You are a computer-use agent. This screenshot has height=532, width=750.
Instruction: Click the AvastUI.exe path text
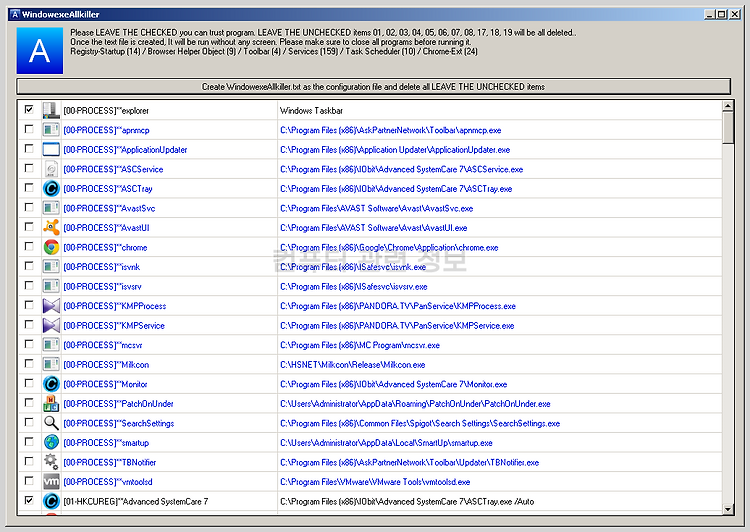click(374, 228)
